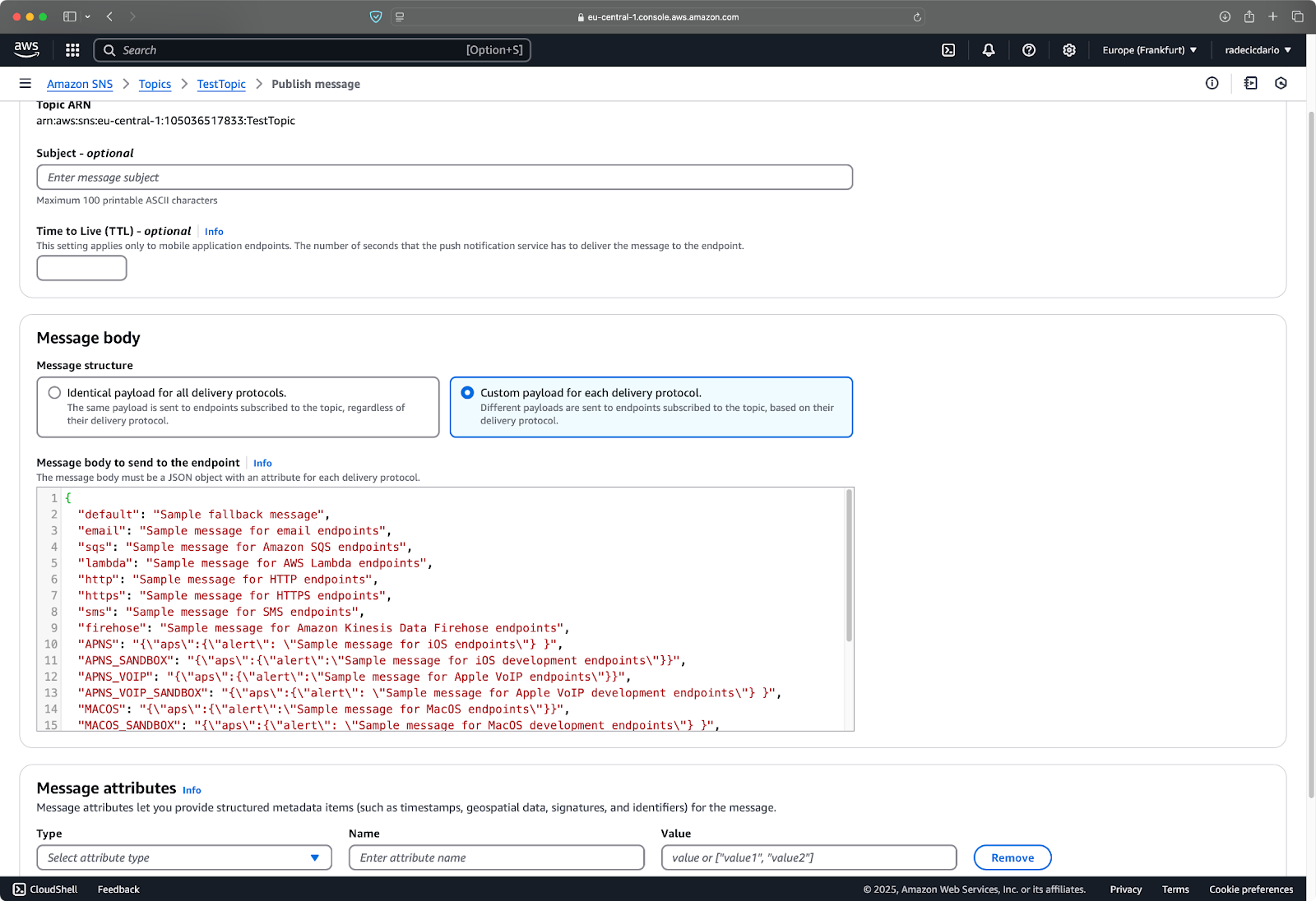
Task: Select Identical payload for all delivery protocols
Action: pos(238,407)
